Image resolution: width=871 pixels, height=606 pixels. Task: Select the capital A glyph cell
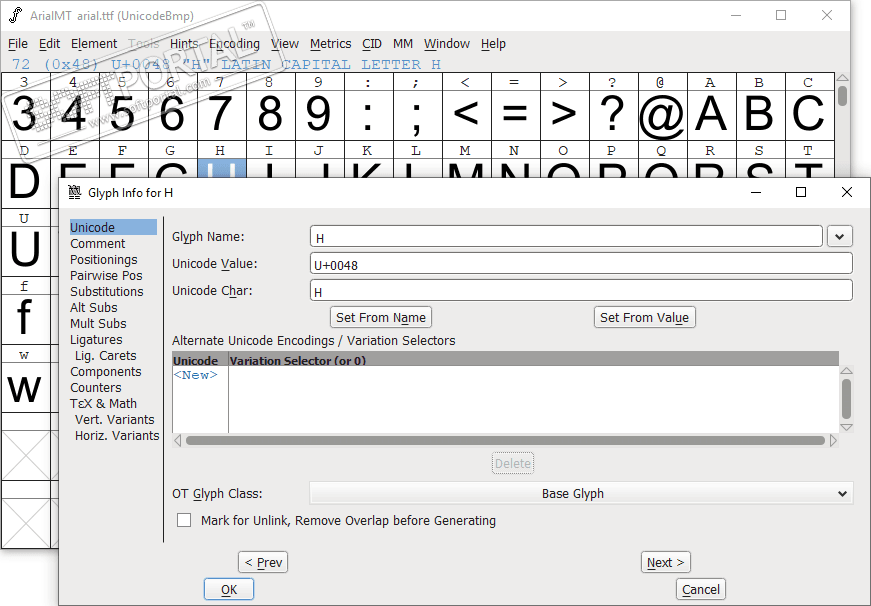coord(711,114)
